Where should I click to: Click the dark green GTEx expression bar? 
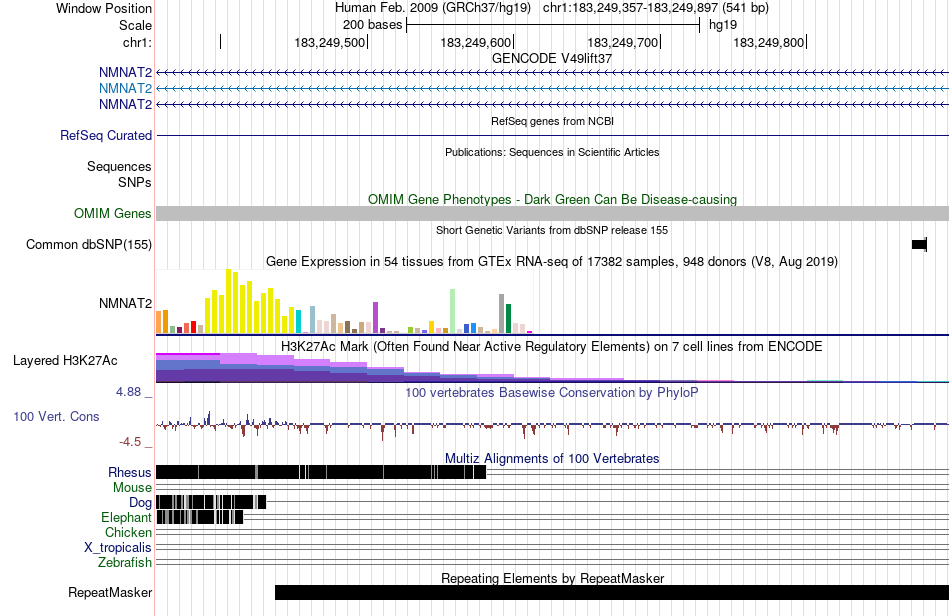click(x=509, y=319)
